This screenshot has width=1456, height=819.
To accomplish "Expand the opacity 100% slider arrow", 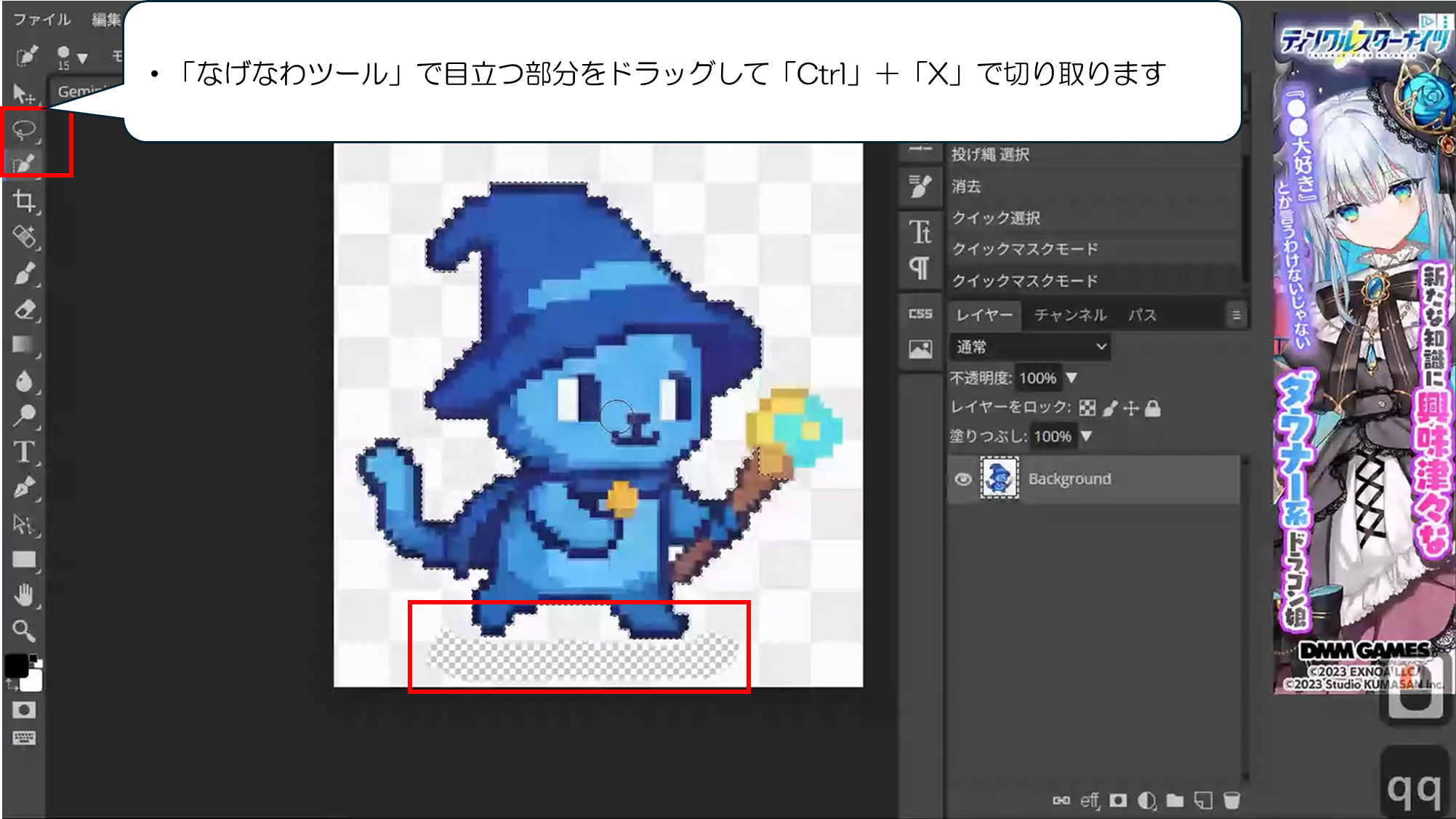I will click(x=1071, y=378).
